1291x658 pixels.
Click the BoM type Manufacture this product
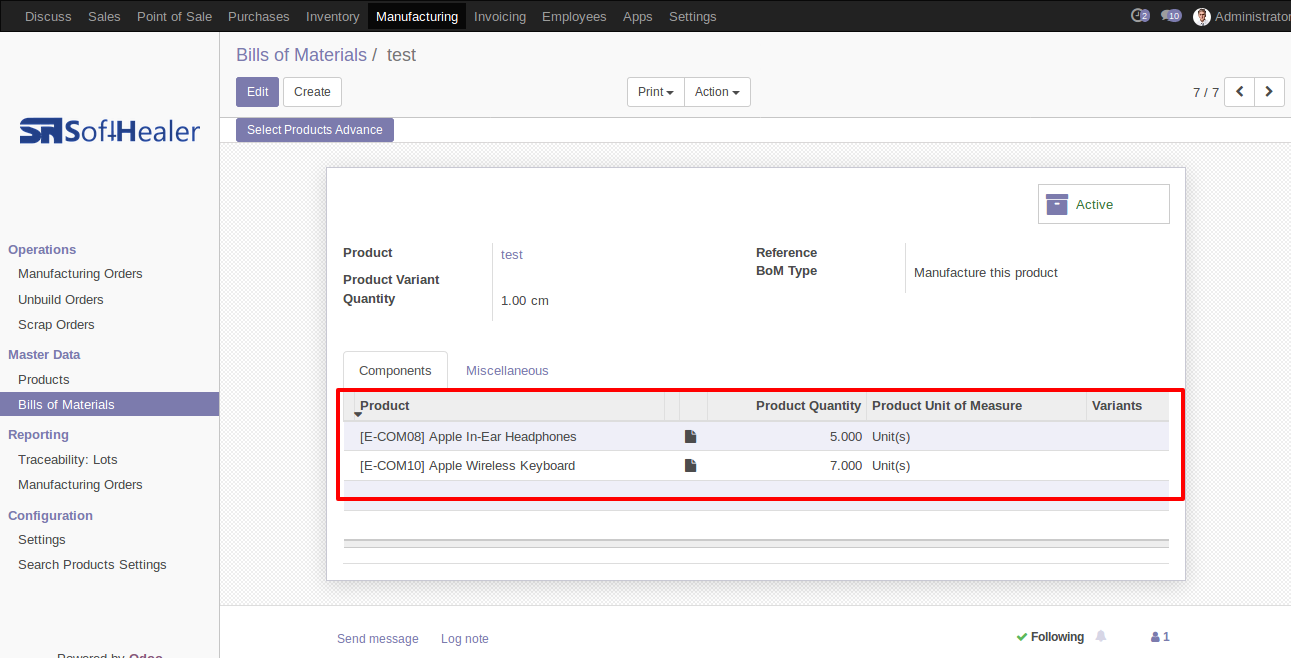coord(986,272)
